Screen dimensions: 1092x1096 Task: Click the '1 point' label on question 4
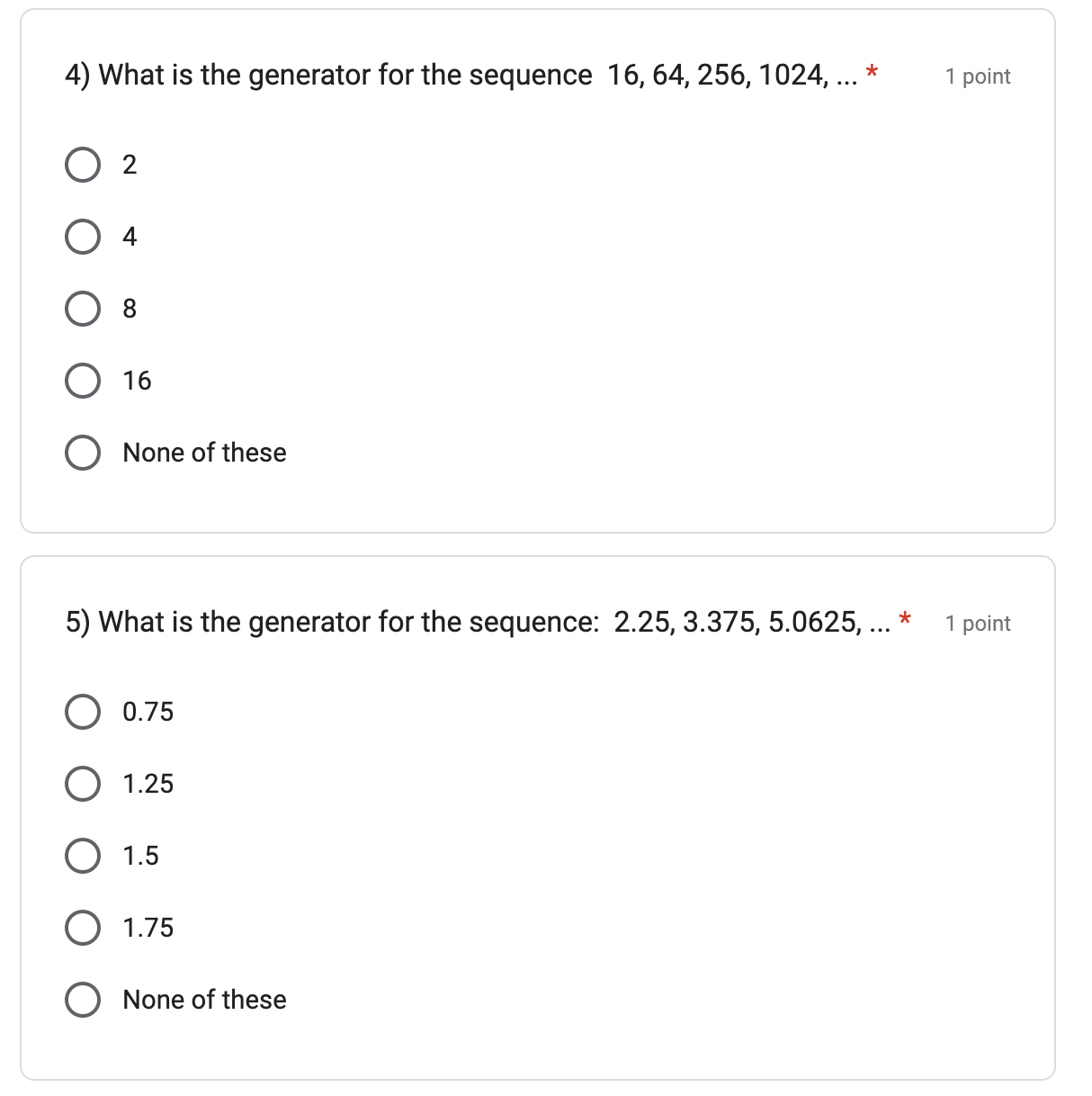[977, 76]
